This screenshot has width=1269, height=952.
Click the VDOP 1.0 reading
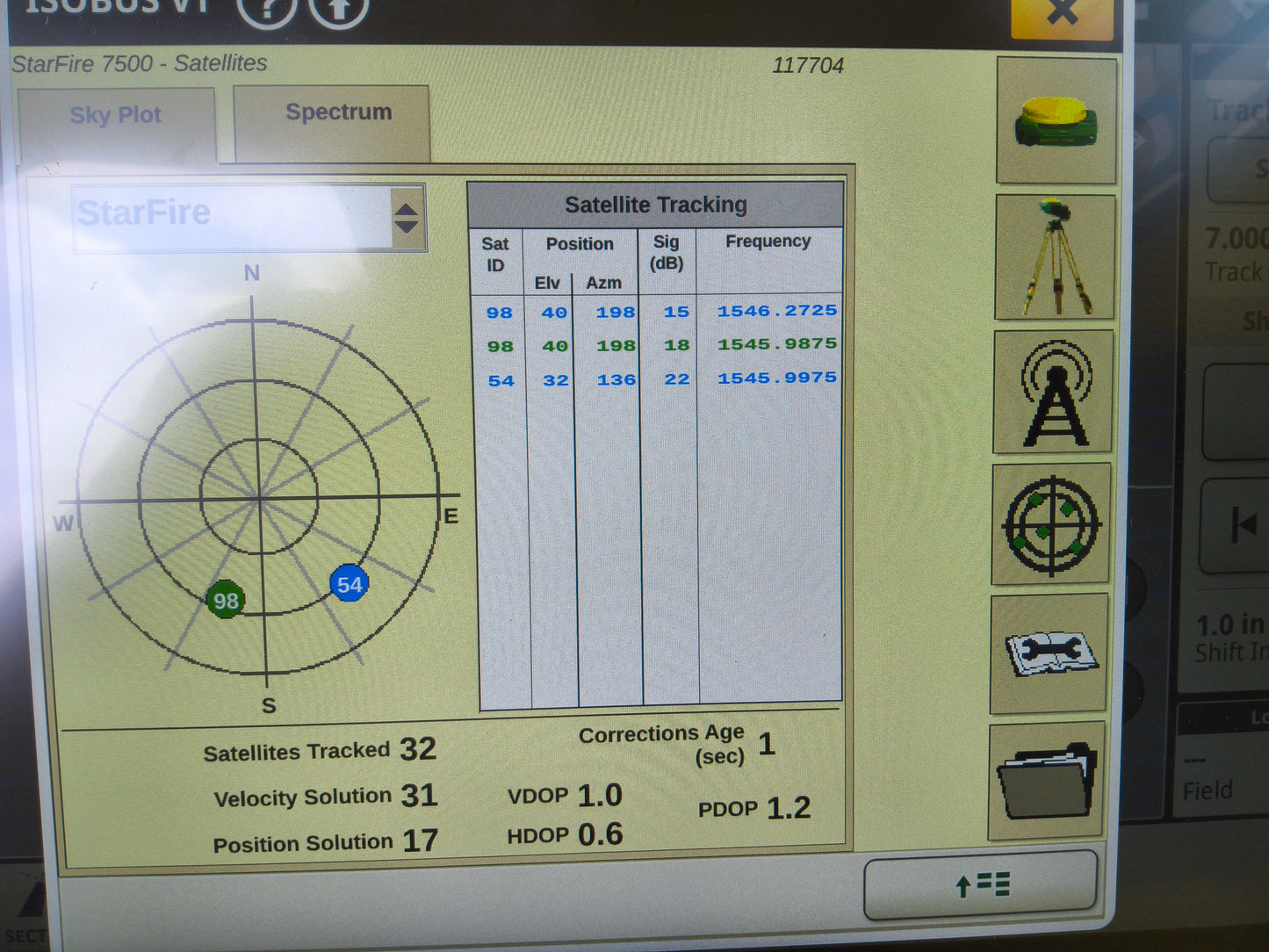tap(565, 795)
